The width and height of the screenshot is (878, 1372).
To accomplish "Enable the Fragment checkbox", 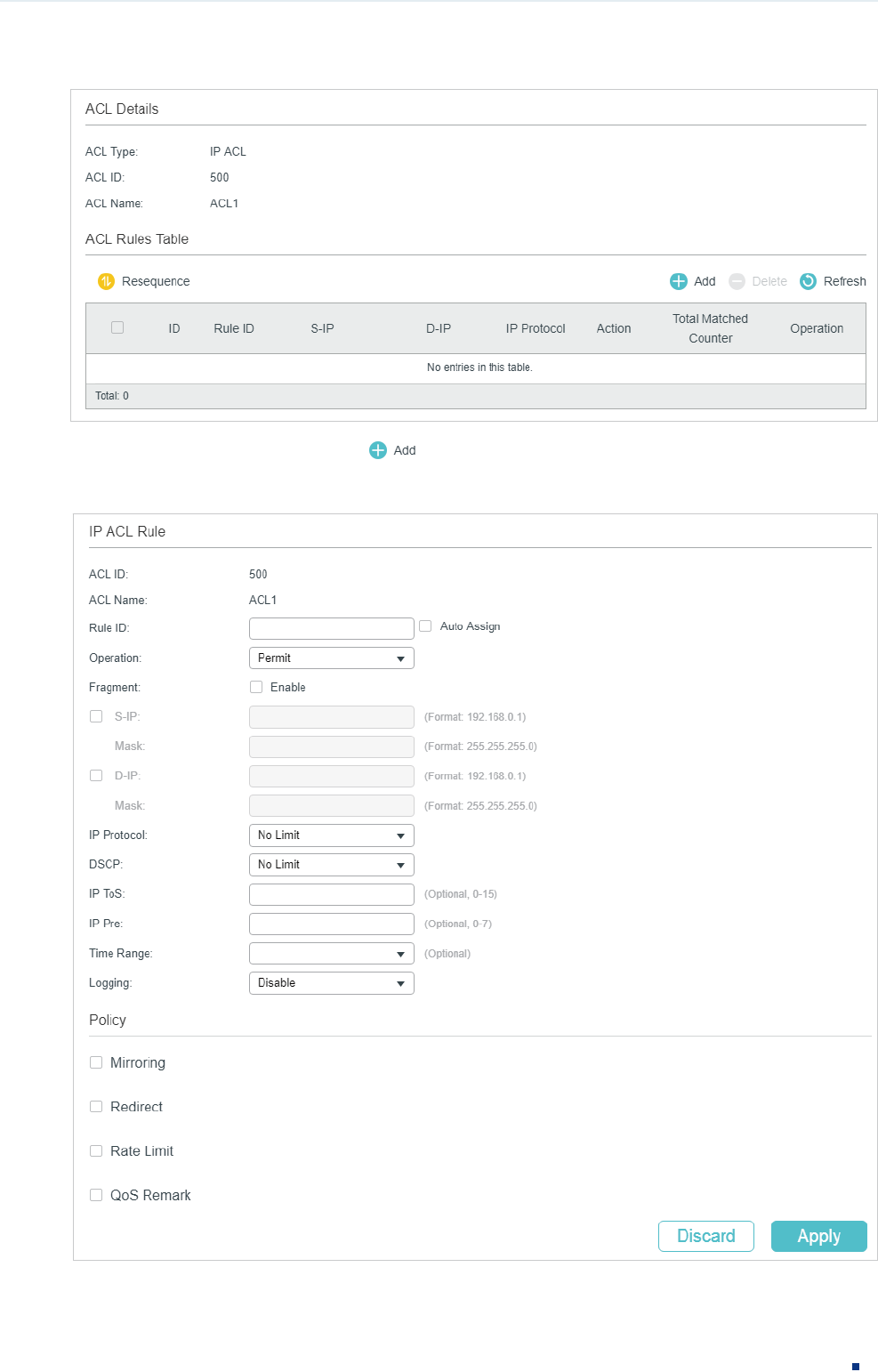I will pos(256,687).
